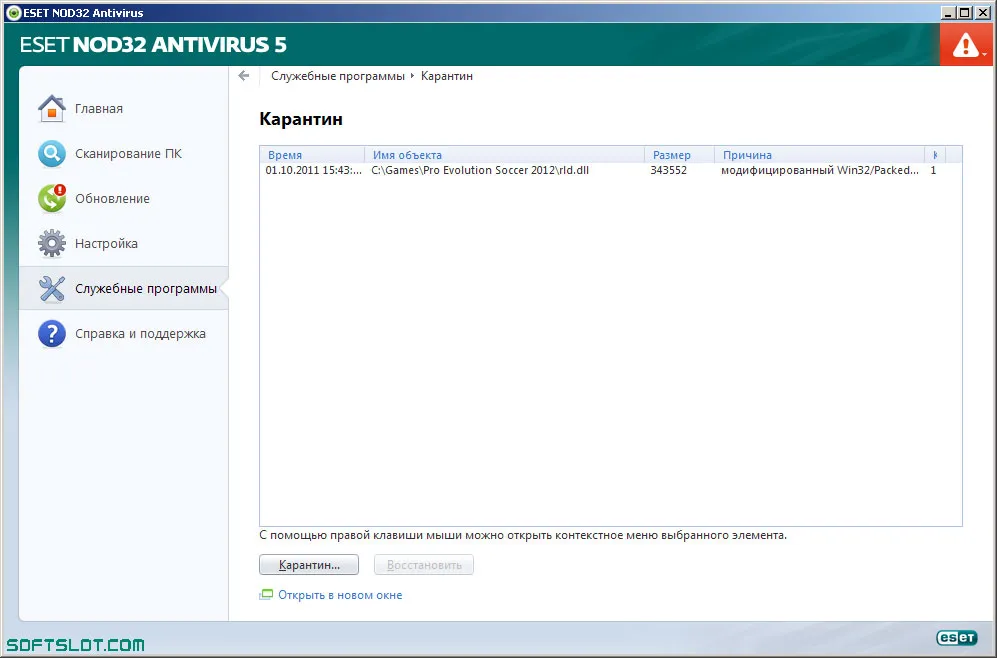Open the Открыть в новом окне link

[x=340, y=595]
